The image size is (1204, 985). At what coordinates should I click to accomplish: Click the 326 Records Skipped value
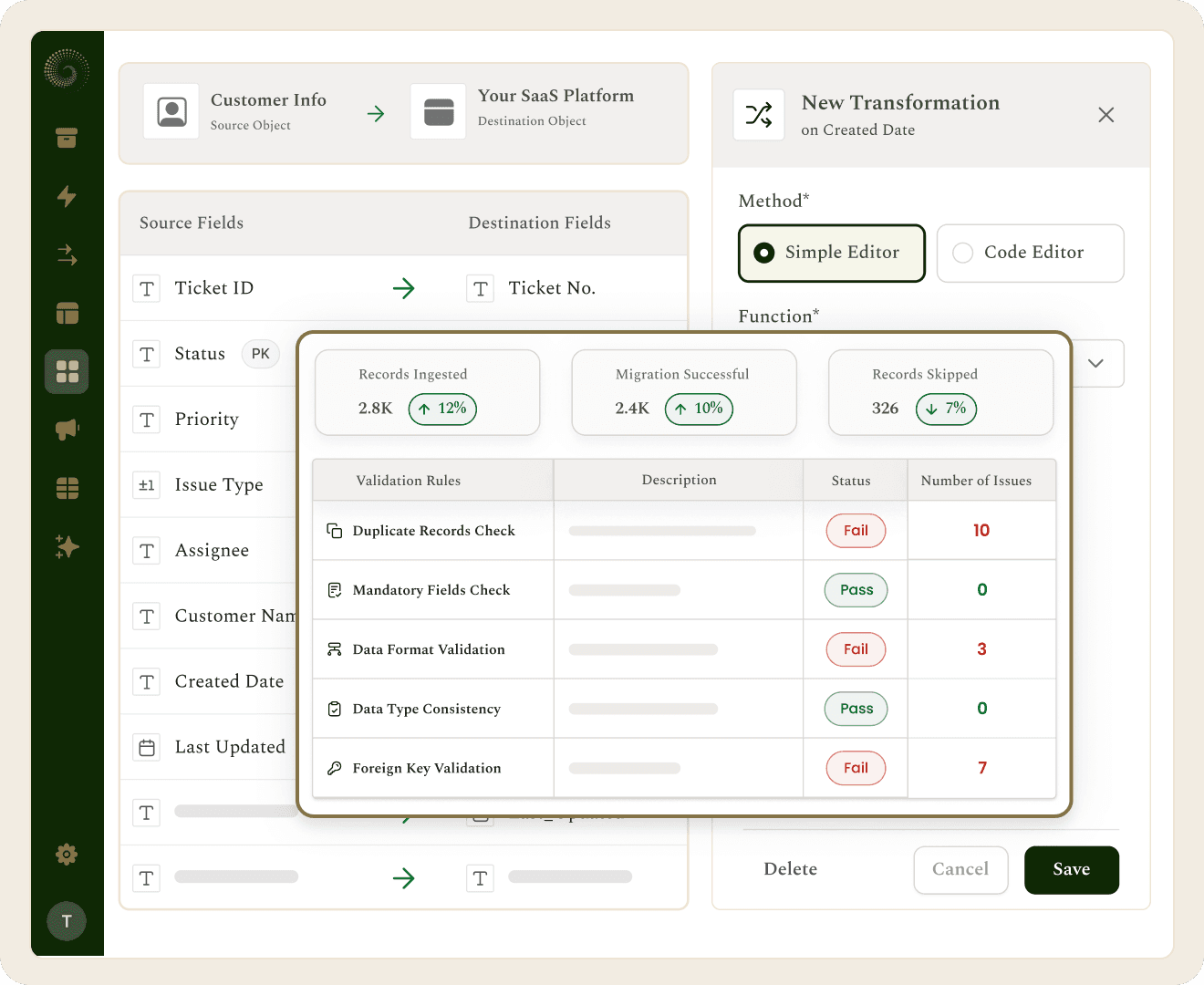pos(885,409)
